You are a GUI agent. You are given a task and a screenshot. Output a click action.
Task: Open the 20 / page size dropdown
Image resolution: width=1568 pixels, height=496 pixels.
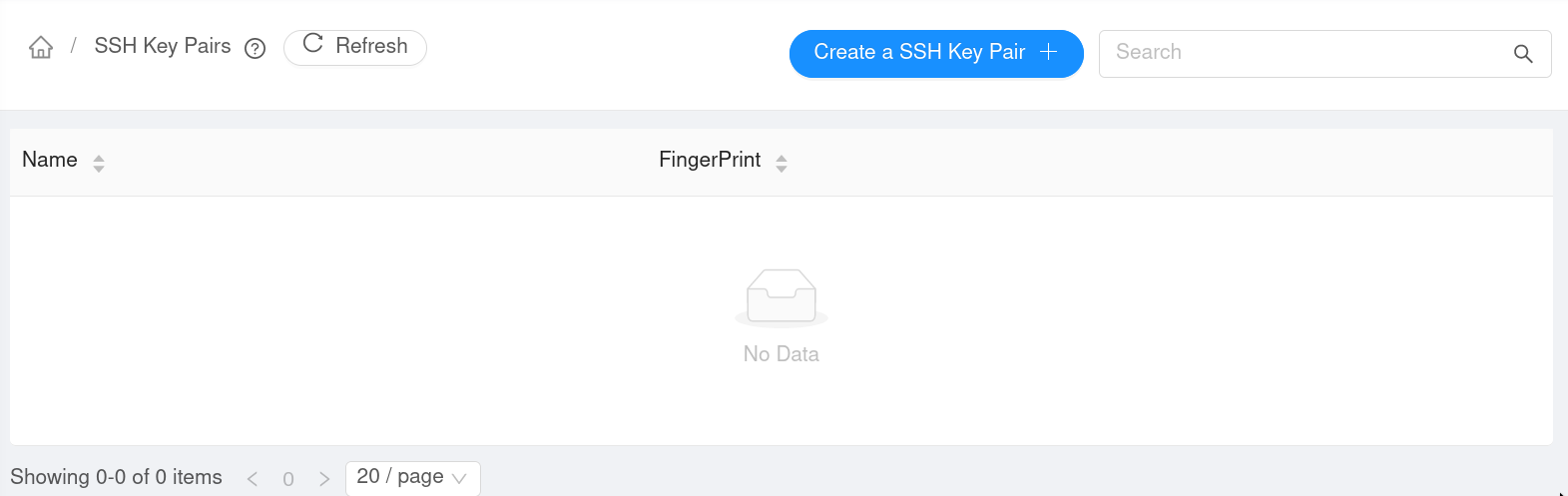pos(401,477)
